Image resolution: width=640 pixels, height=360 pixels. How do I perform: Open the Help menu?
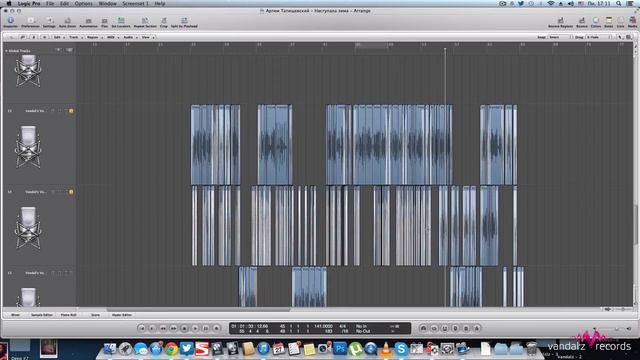(160, 3)
